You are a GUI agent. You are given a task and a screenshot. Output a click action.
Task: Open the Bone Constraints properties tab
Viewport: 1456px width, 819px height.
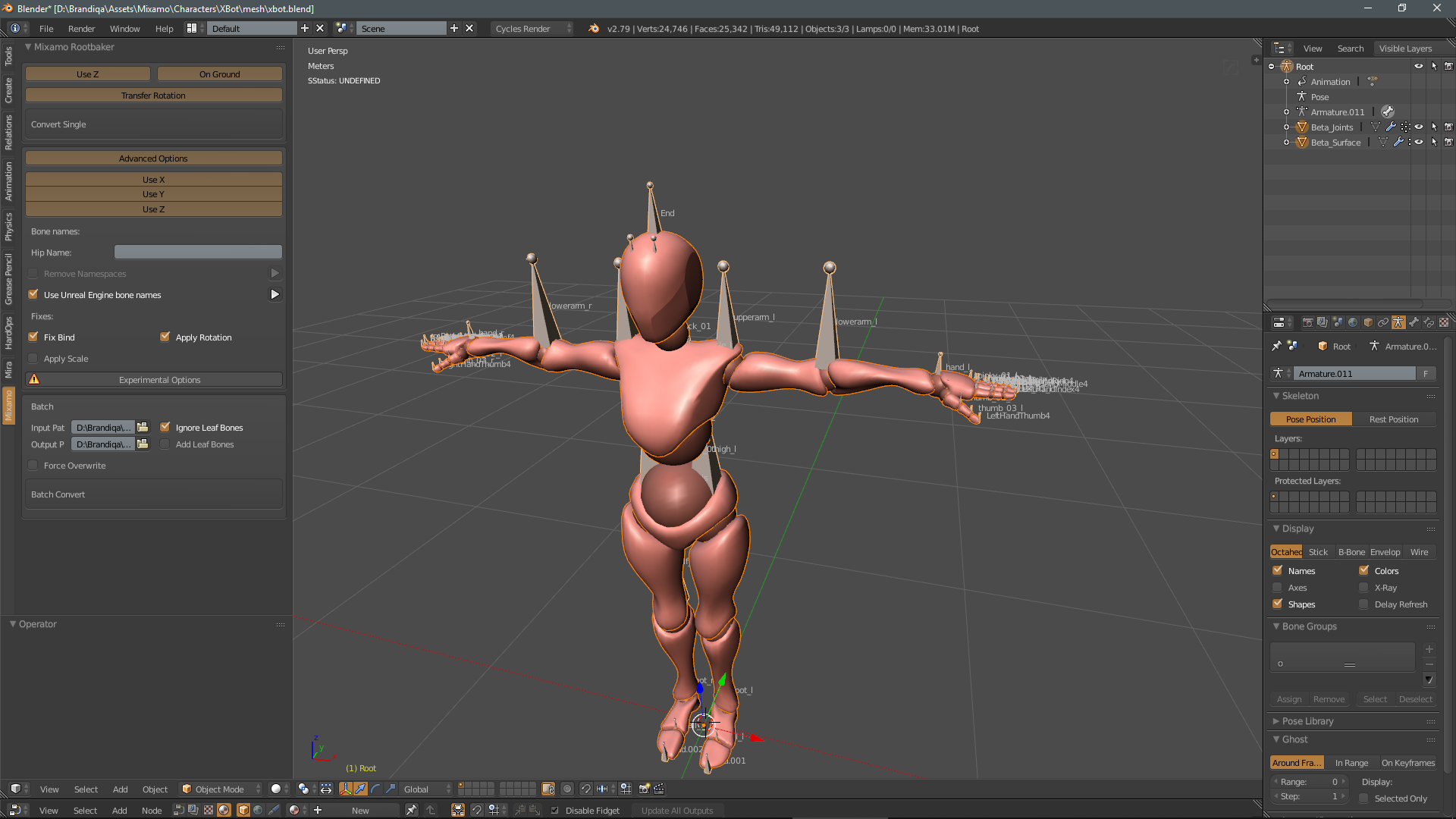pos(1429,322)
